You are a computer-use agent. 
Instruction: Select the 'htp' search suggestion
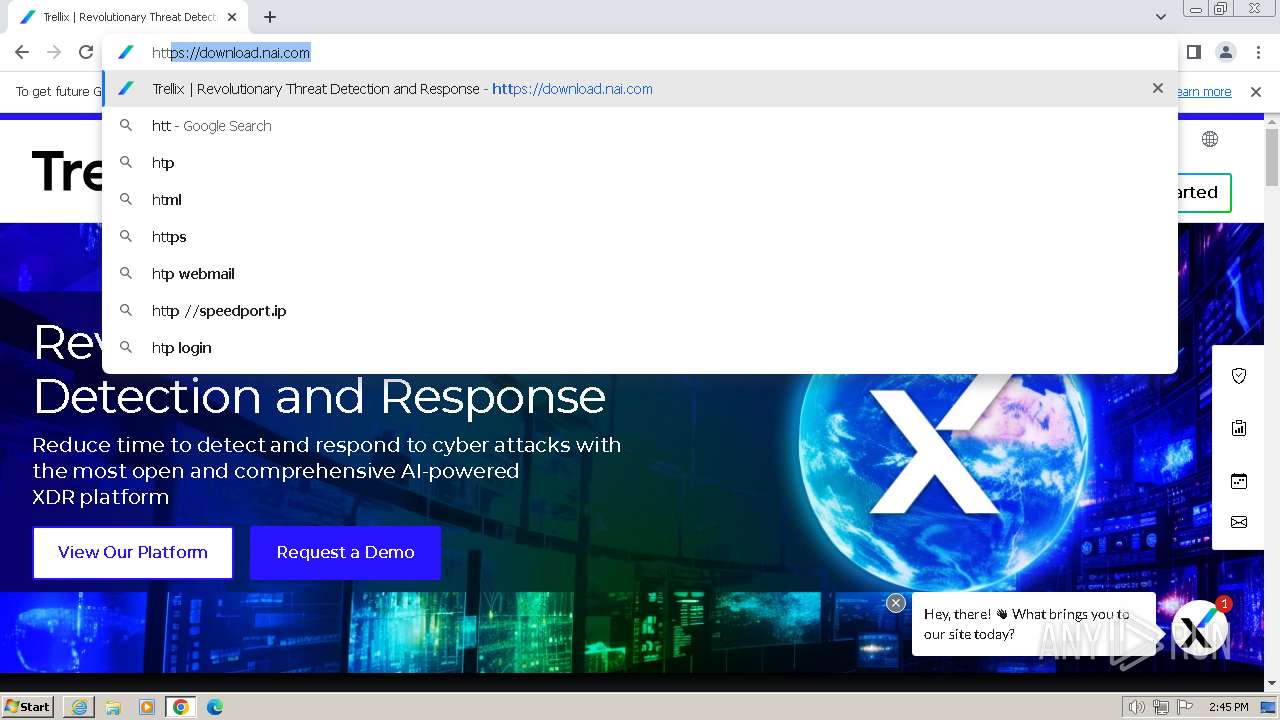click(x=640, y=163)
